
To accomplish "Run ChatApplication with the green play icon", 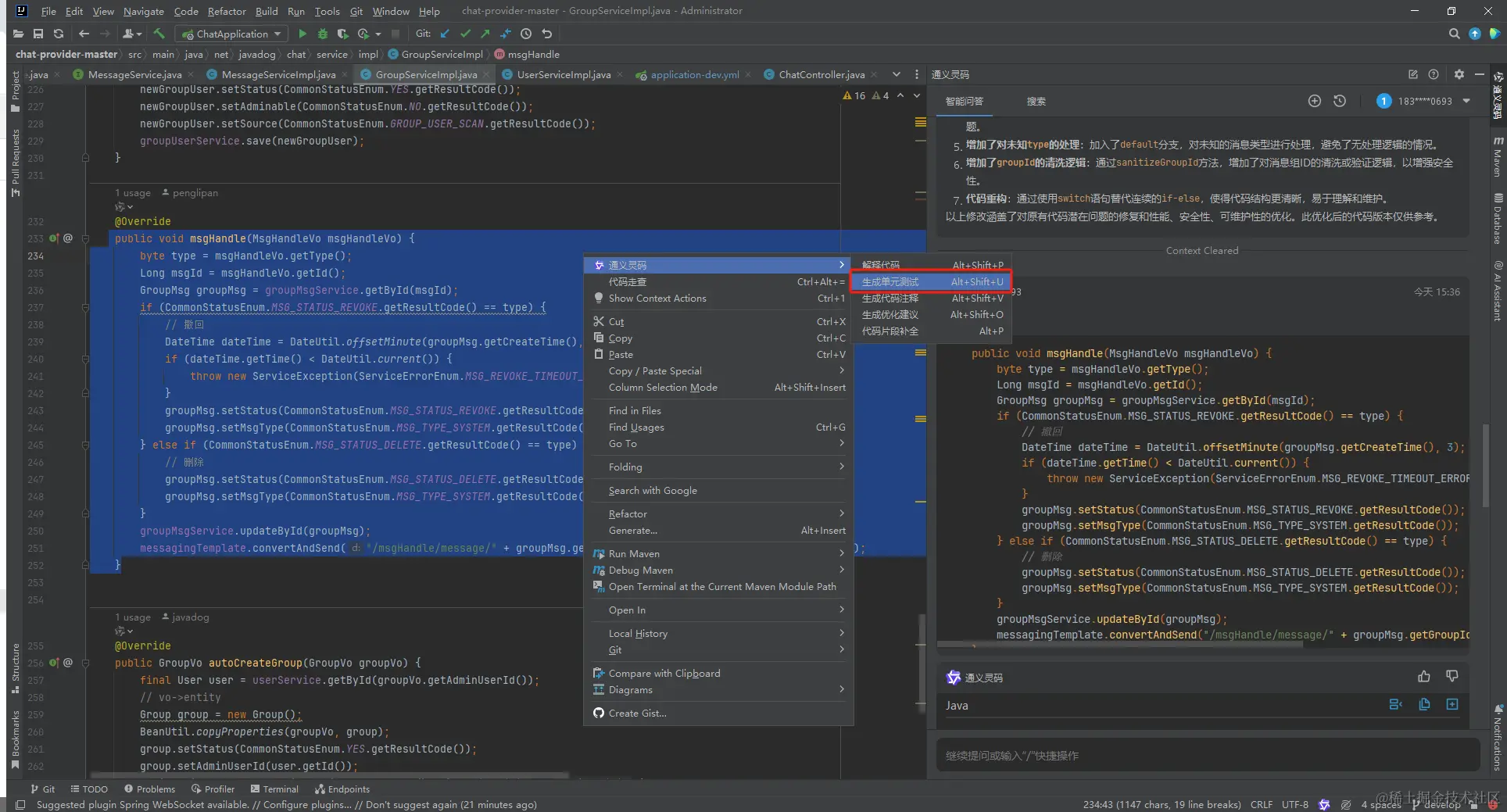I will click(302, 34).
